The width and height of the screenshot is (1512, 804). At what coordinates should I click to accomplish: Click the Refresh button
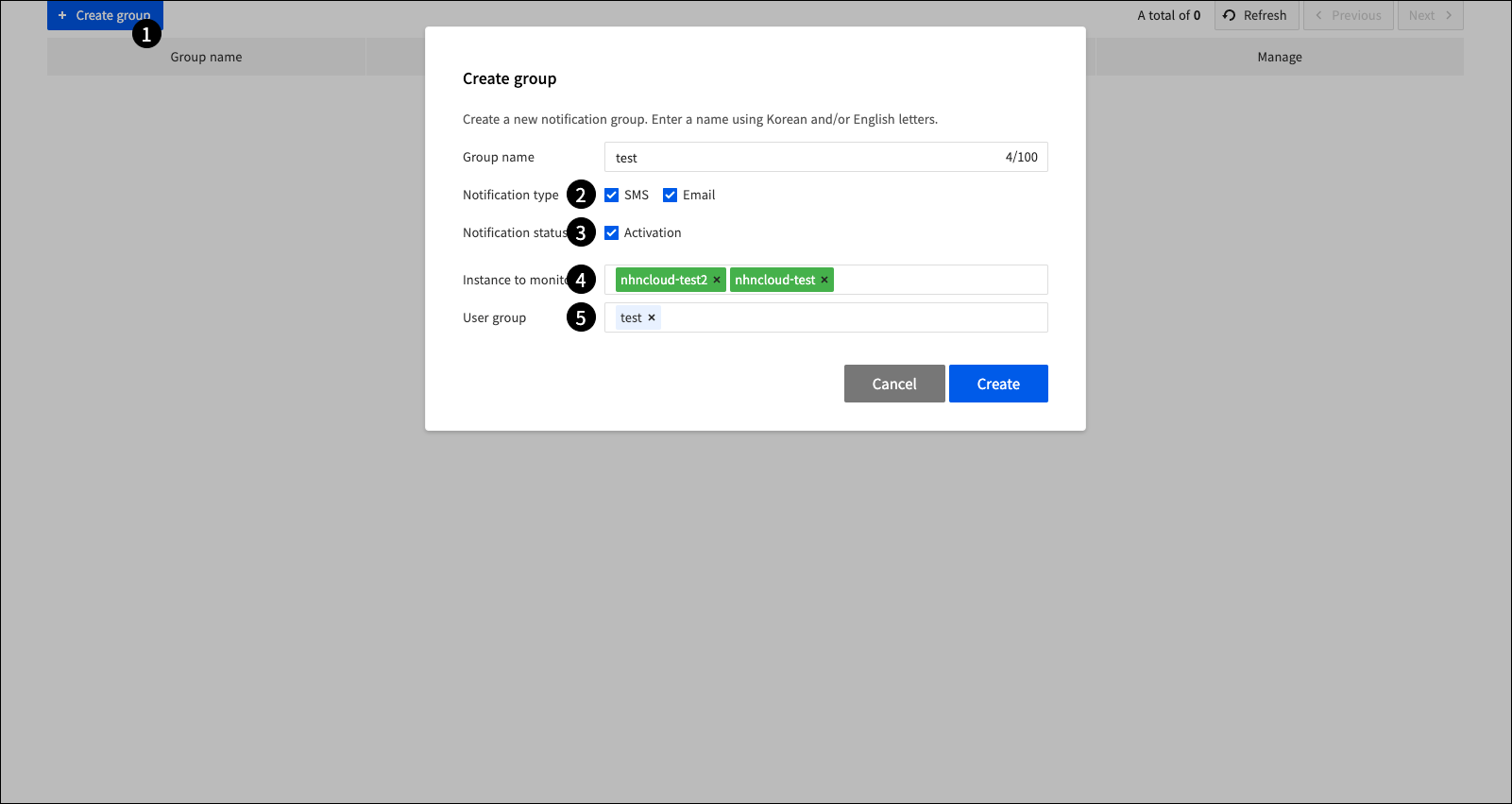pyautogui.click(x=1256, y=15)
